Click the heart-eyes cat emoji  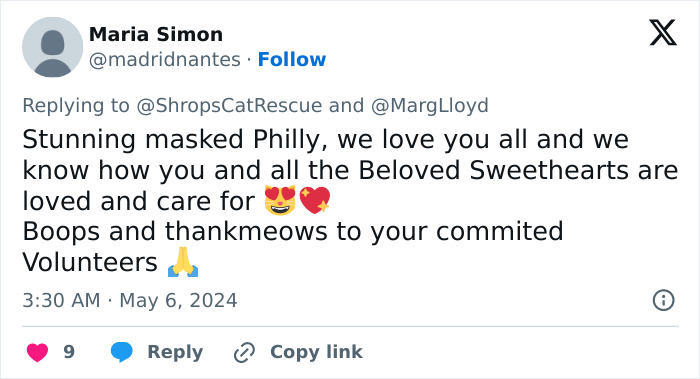tap(280, 200)
